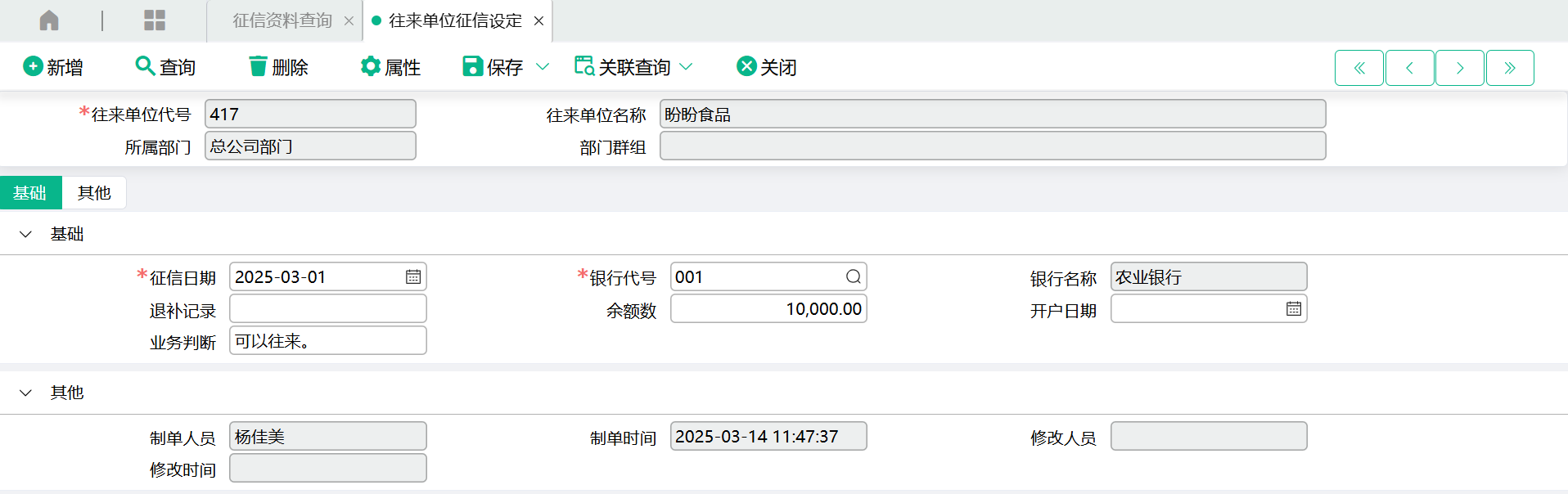Jump to the first record
This screenshot has width=1568, height=494.
(1359, 68)
